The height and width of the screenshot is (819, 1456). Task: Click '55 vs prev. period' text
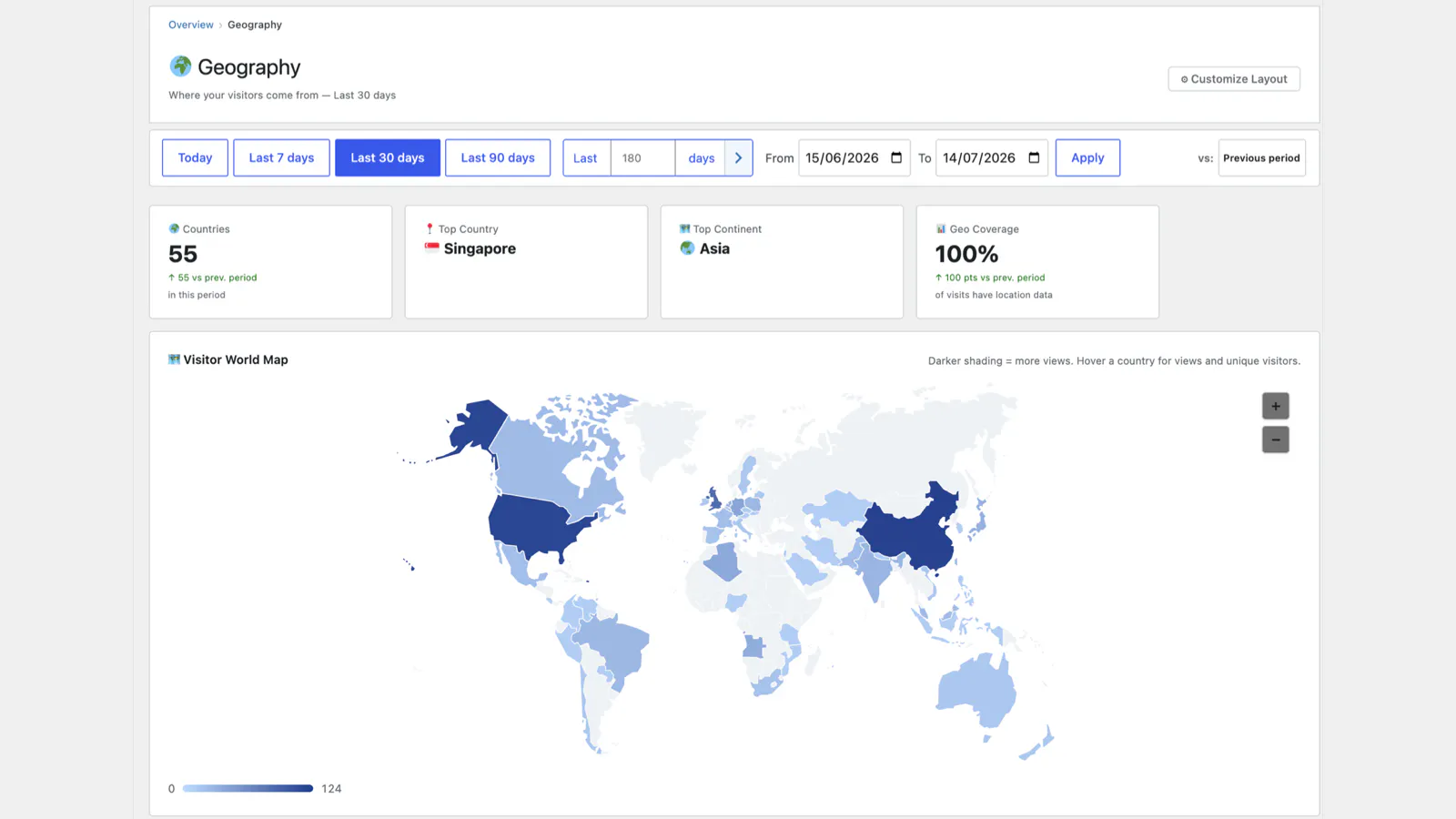coord(217,278)
